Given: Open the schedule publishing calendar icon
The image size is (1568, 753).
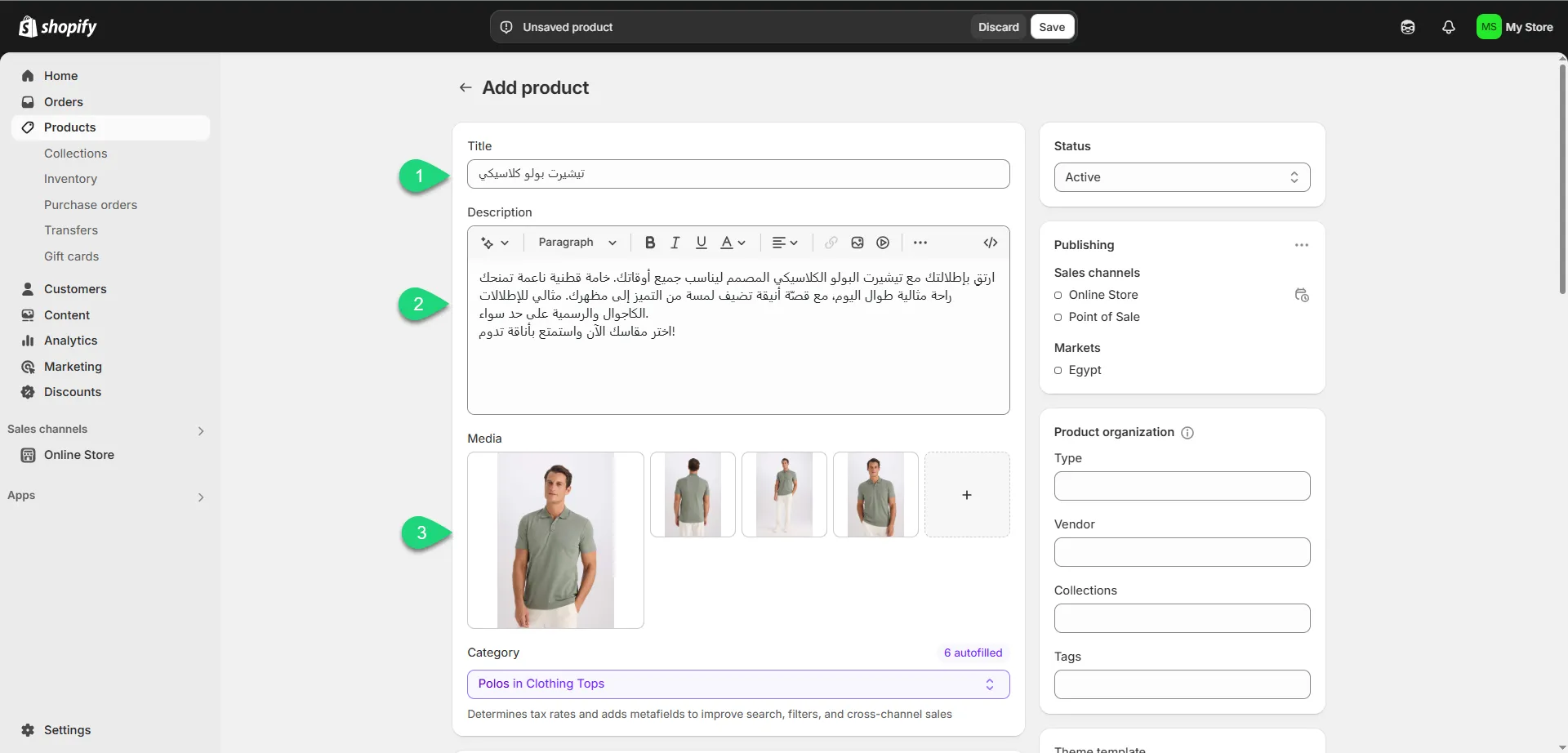Looking at the screenshot, I should point(1302,295).
